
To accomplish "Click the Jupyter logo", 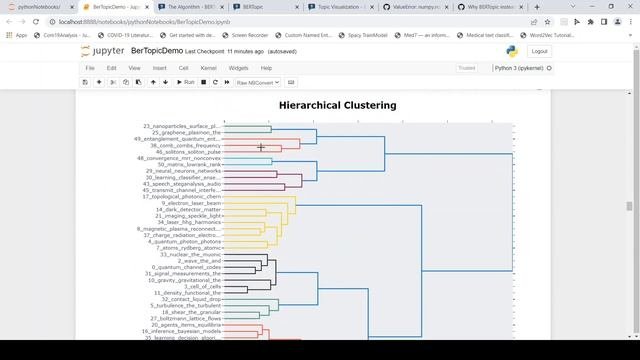I will point(102,51).
